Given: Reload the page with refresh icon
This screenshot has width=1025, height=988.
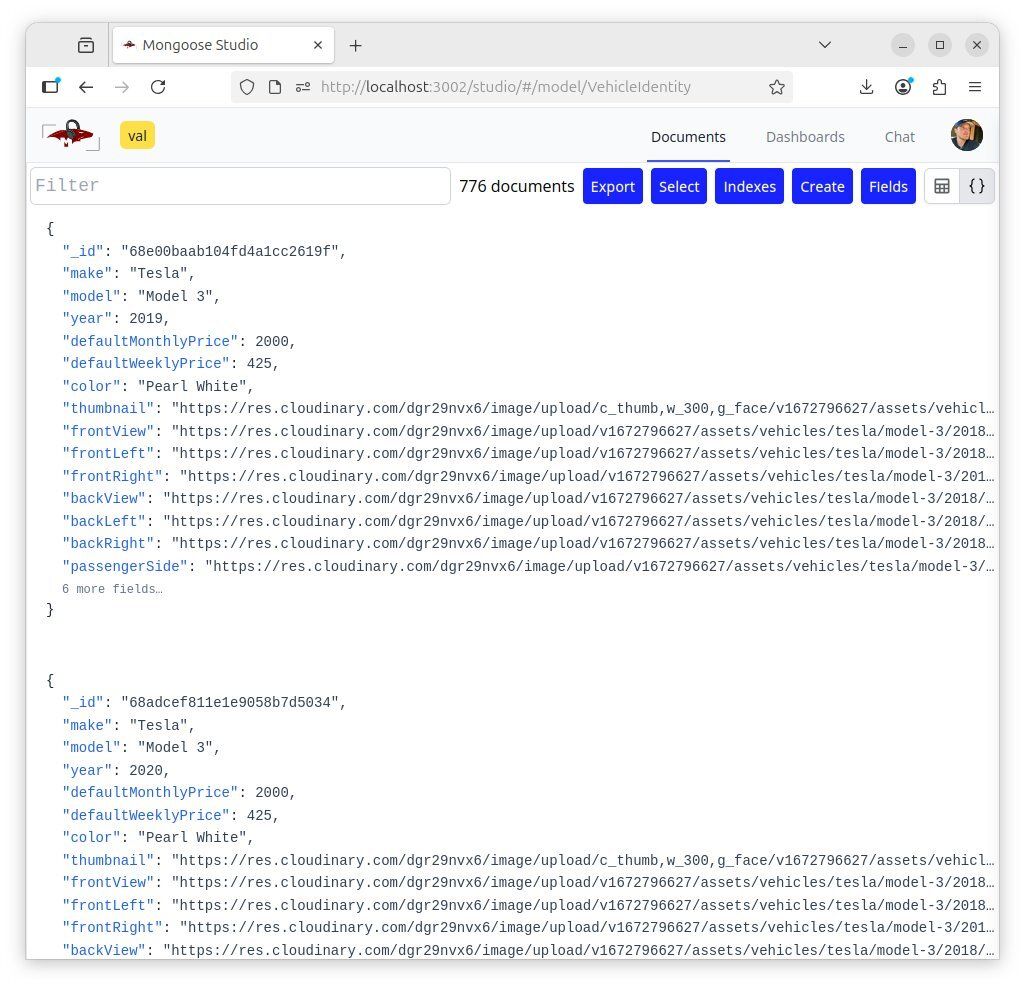Looking at the screenshot, I should click(x=158, y=87).
